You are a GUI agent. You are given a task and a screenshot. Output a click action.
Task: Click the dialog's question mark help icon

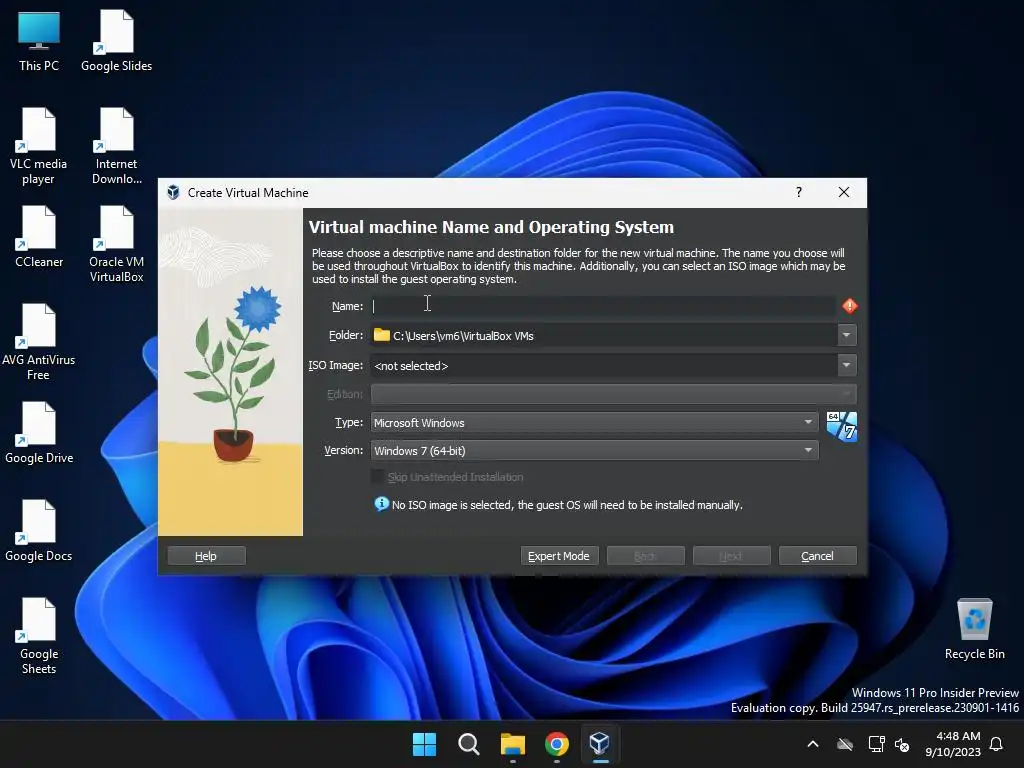click(x=799, y=192)
